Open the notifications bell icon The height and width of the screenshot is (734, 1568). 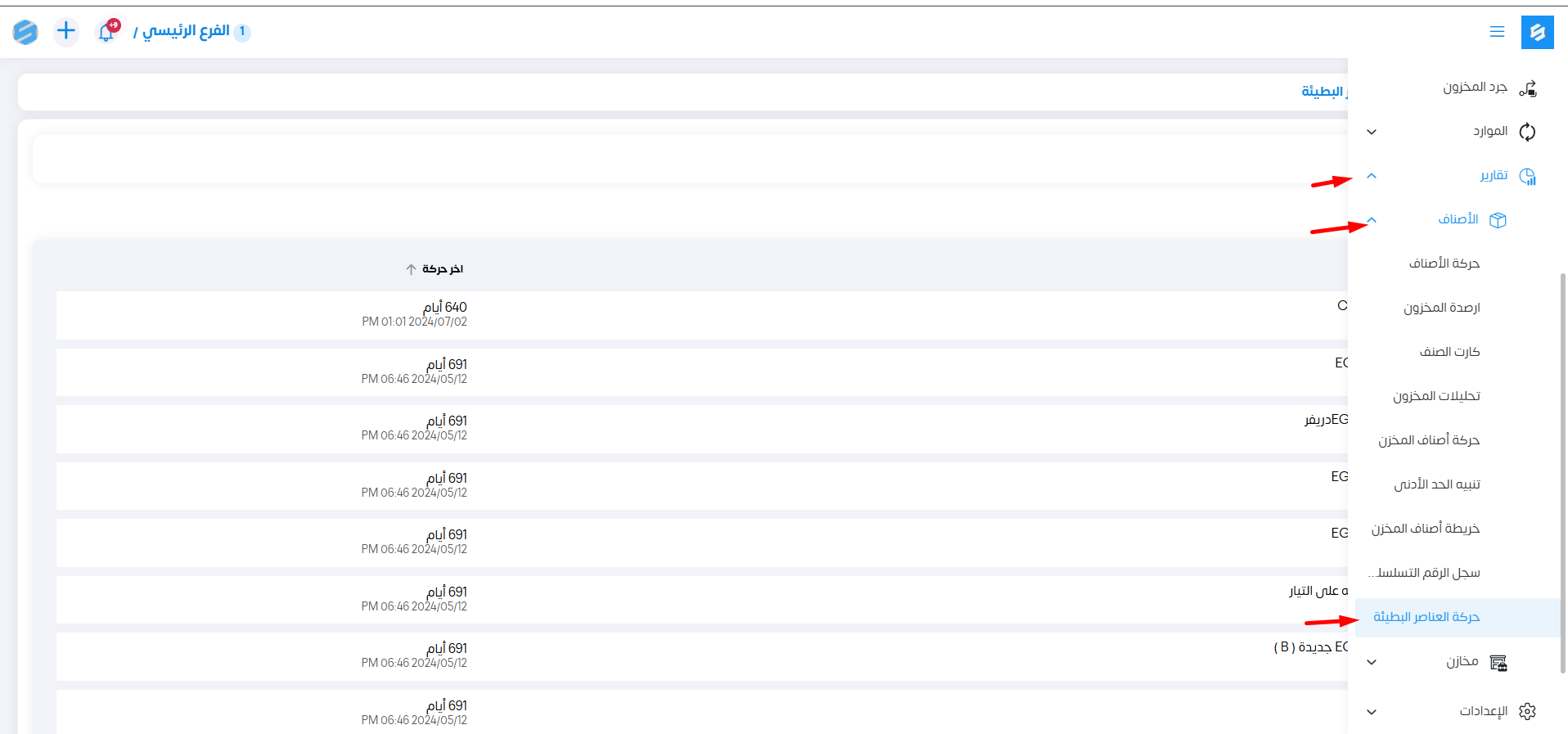tap(106, 32)
